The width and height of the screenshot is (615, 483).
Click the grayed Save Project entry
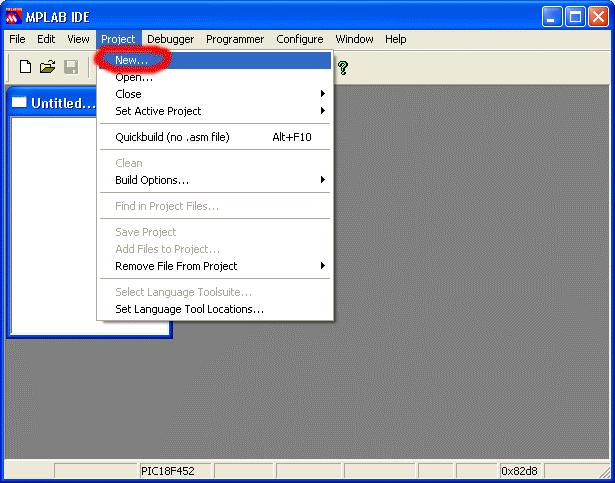(215, 232)
